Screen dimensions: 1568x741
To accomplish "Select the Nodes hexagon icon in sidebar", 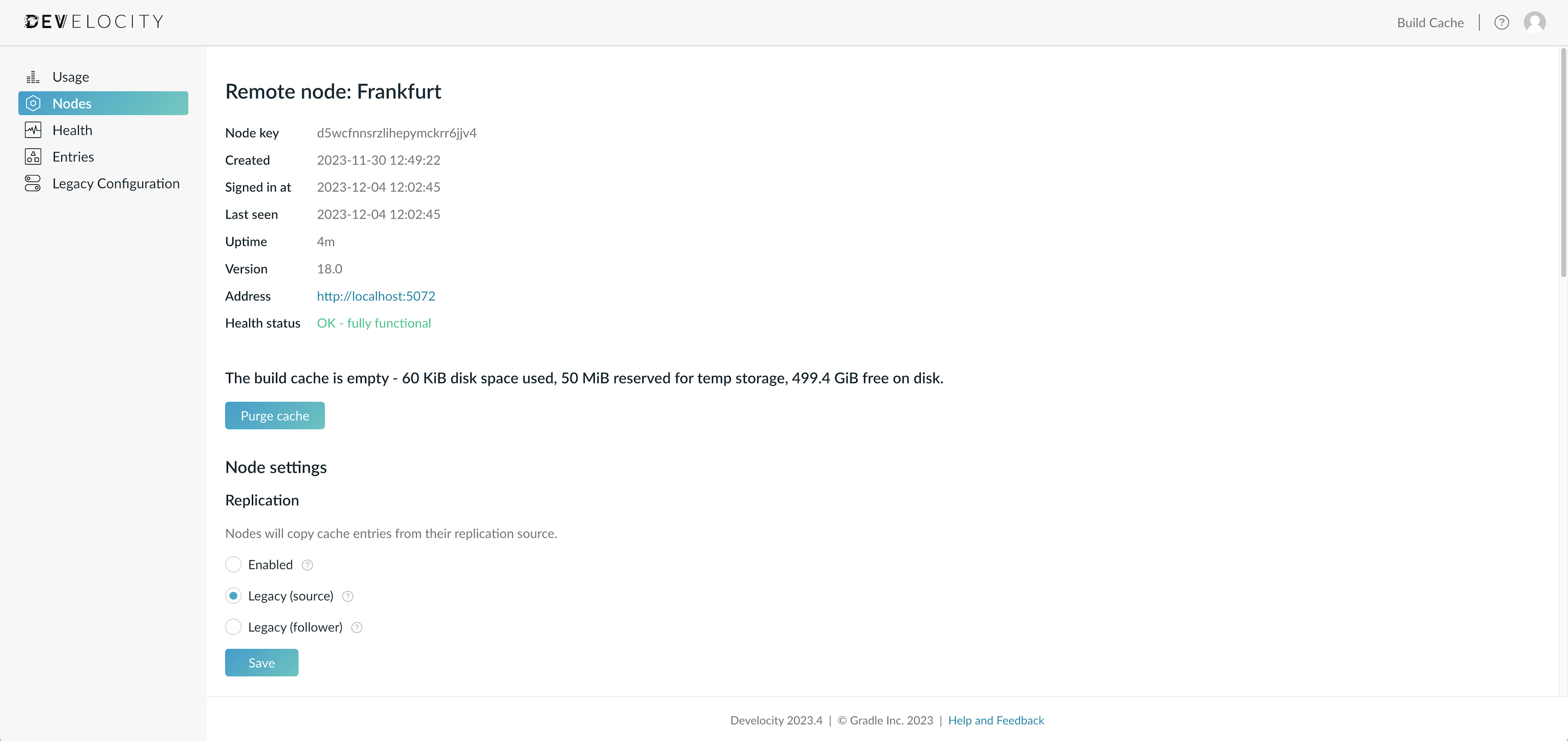I will point(33,103).
